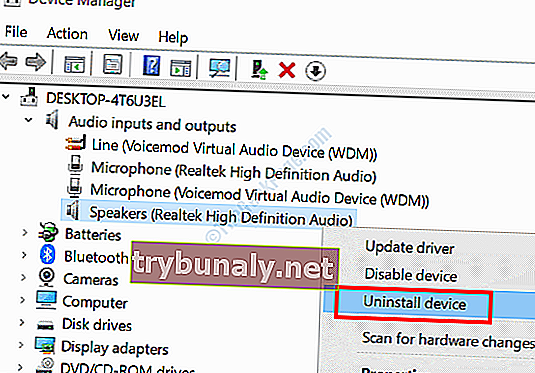535x373 pixels.
Task: Click the Forward arrow toolbar icon
Action: coord(35,62)
